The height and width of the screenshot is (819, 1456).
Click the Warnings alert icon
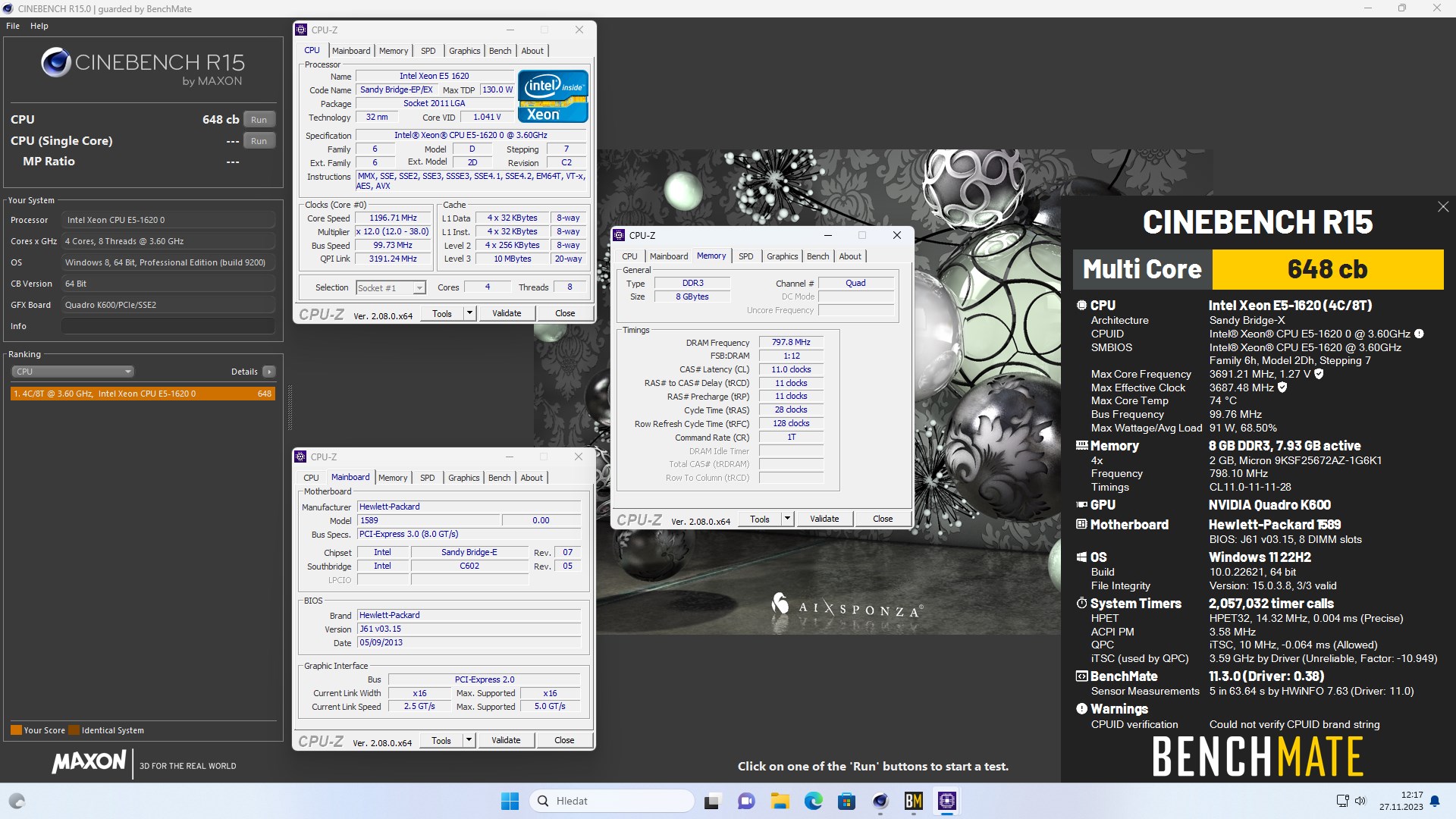tap(1082, 709)
